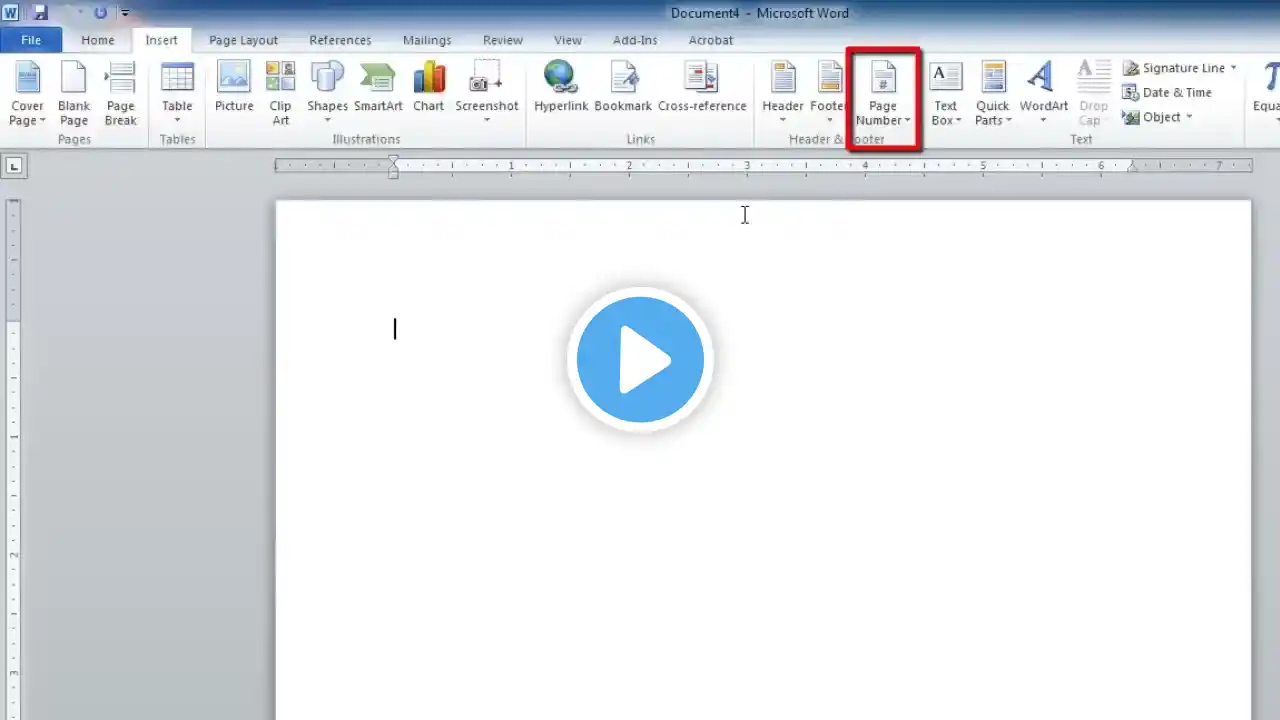Insert a Page Break
This screenshot has height=720, width=1280.
[120, 93]
